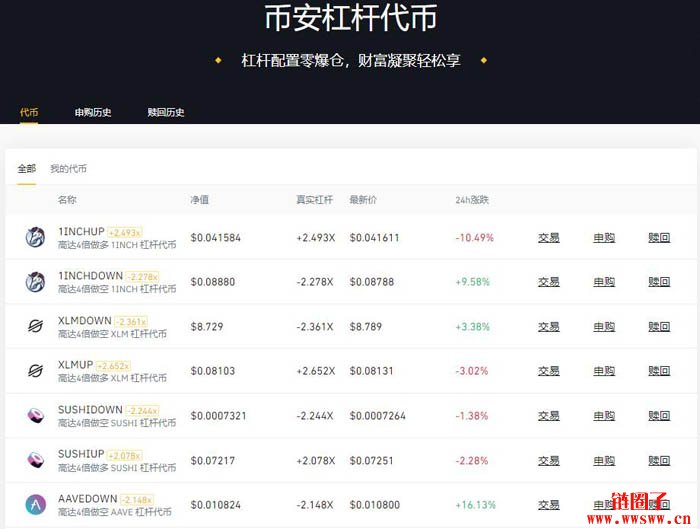Click 申购 link for XLMUP
Screen dimensions: 700x529
pos(604,371)
